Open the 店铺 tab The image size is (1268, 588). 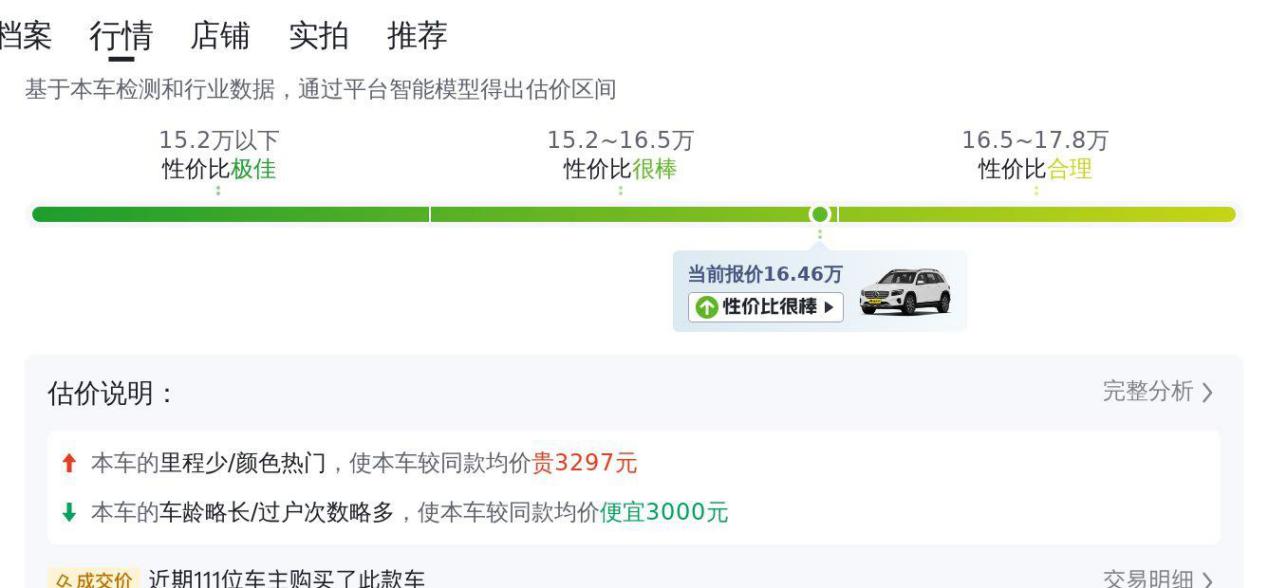[220, 36]
